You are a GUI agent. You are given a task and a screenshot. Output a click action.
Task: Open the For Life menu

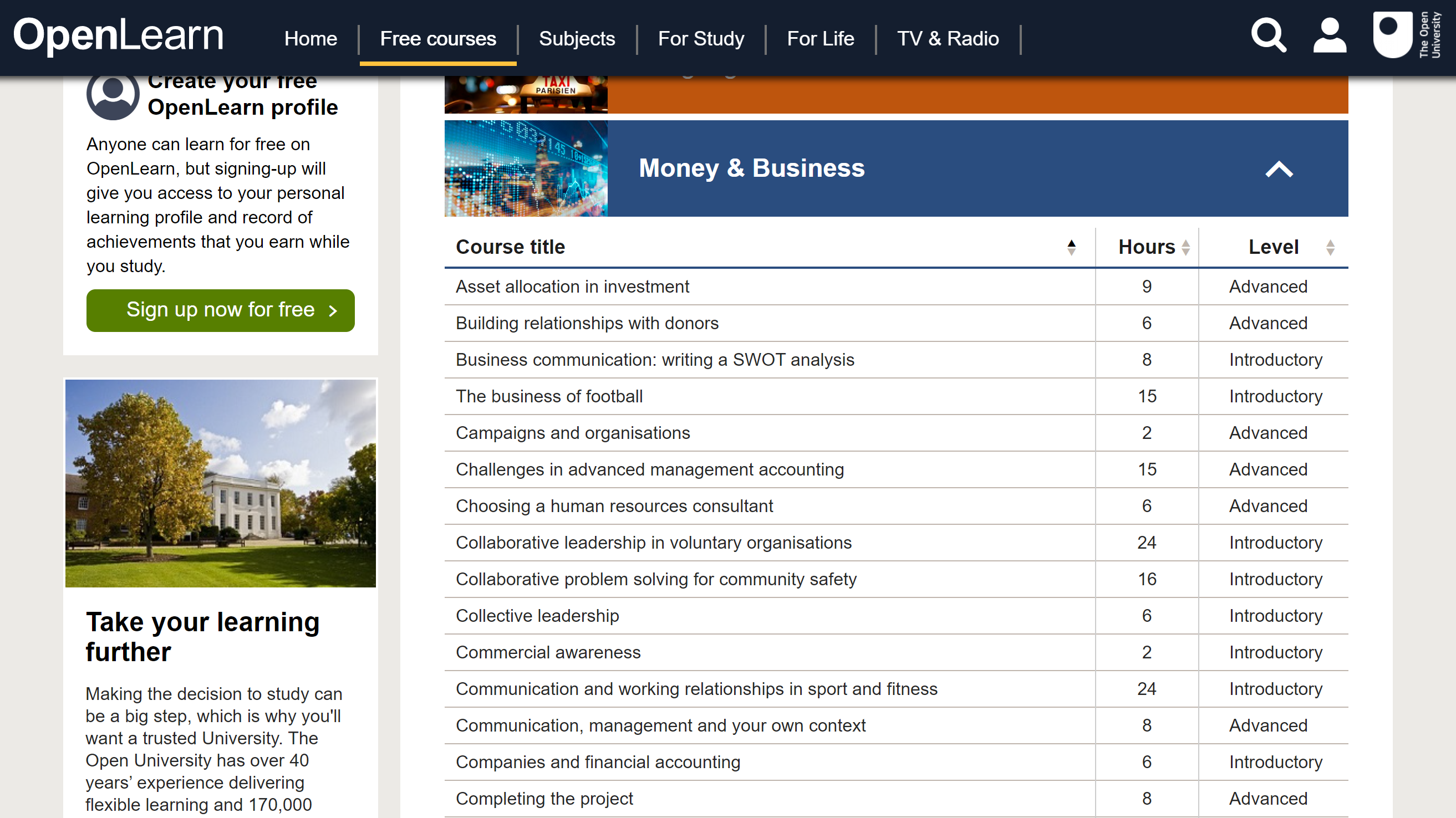coord(820,39)
